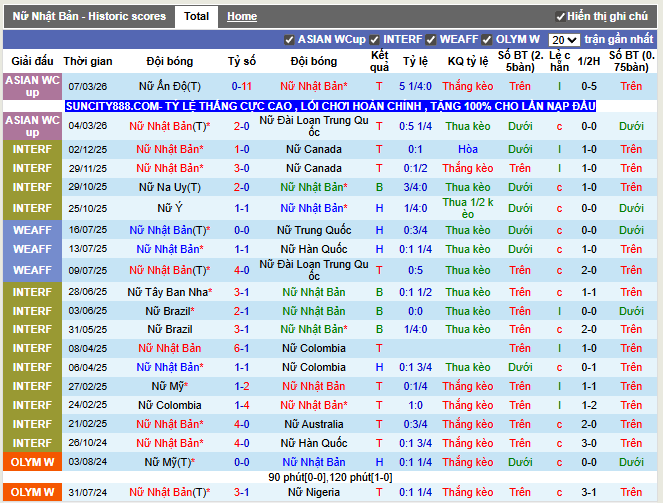The width and height of the screenshot is (664, 503).
Task: Uncheck the INTERF filter checkbox
Action: tap(374, 39)
